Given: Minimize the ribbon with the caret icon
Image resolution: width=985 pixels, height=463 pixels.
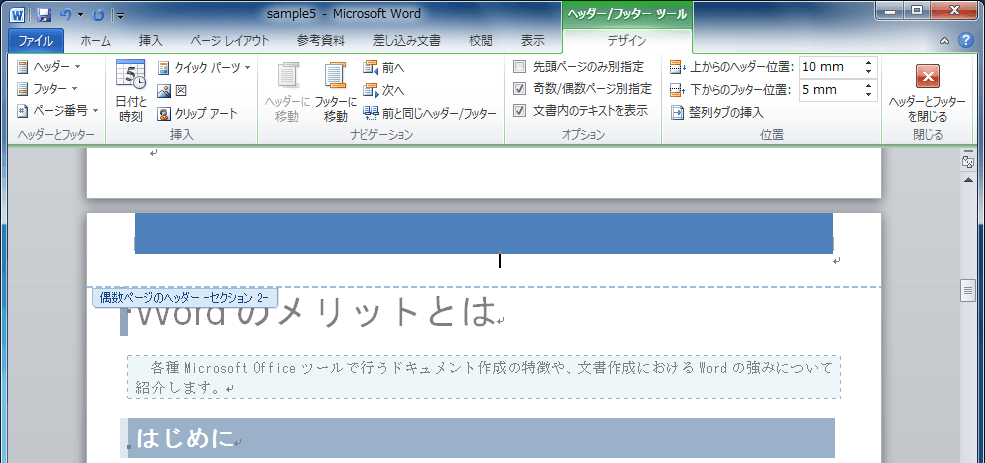Looking at the screenshot, I should point(944,41).
